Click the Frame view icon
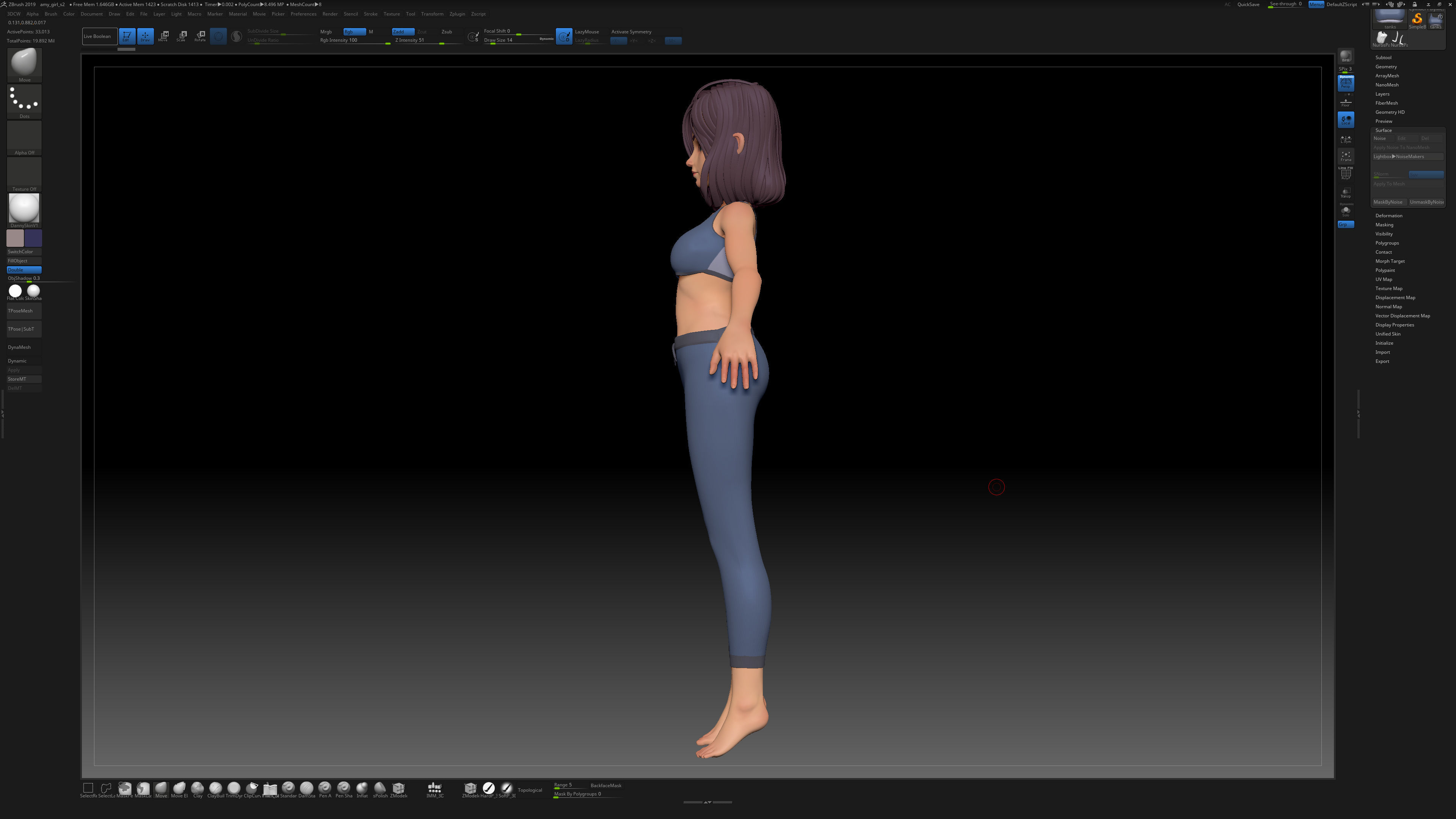 point(1345,156)
